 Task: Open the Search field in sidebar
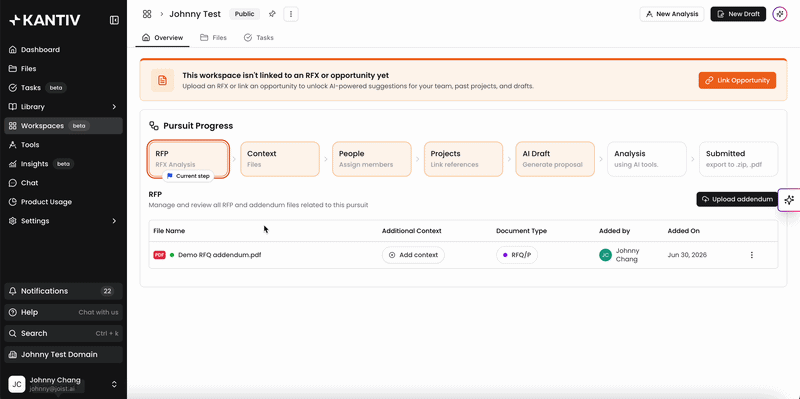point(63,333)
